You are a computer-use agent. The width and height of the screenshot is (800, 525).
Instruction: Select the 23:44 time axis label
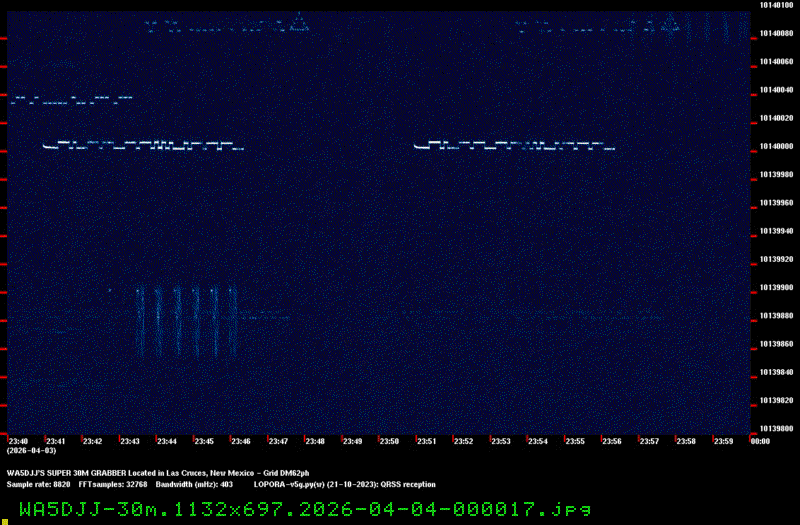pyautogui.click(x=167, y=441)
